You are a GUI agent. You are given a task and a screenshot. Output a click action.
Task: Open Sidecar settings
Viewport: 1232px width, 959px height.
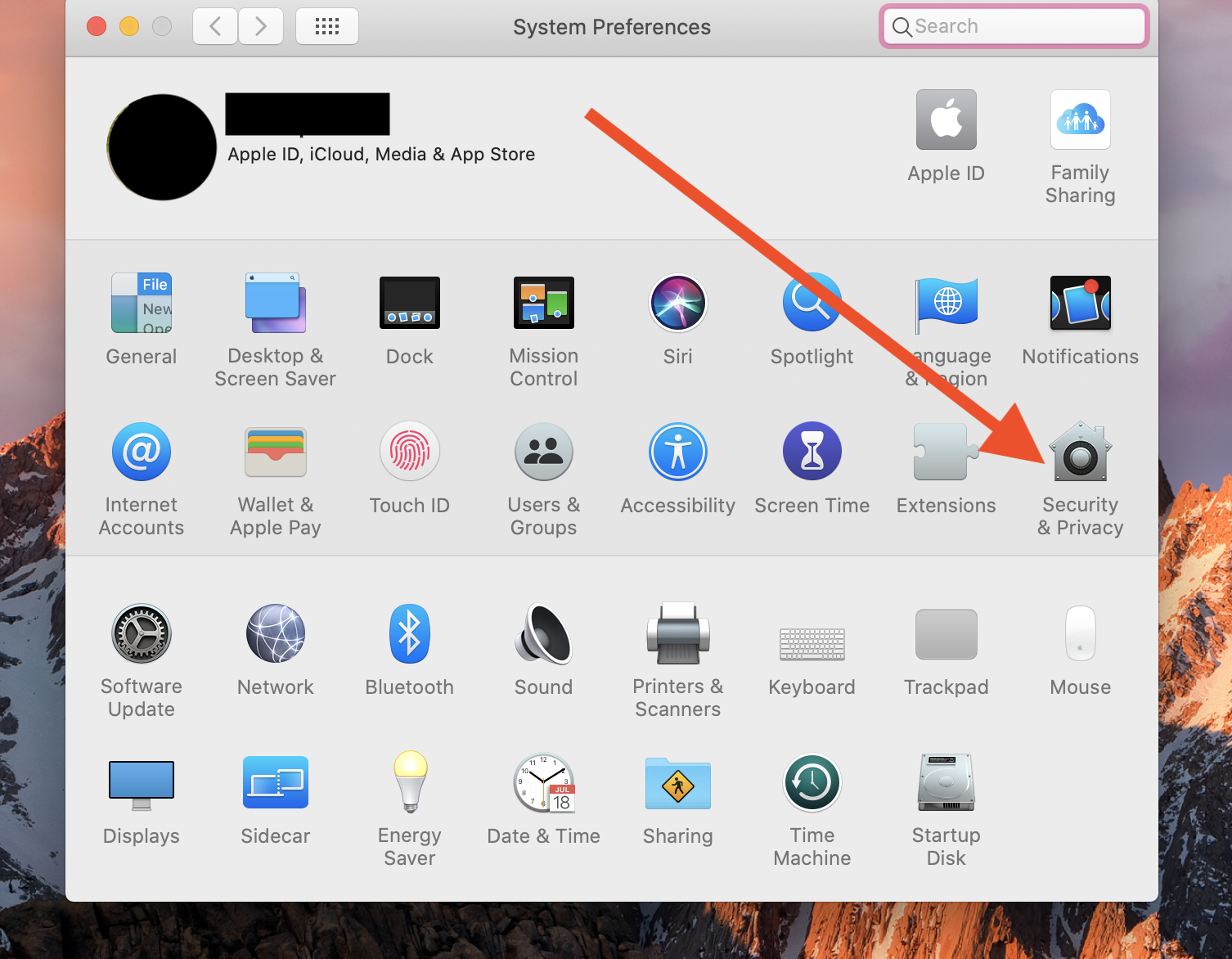tap(276, 782)
